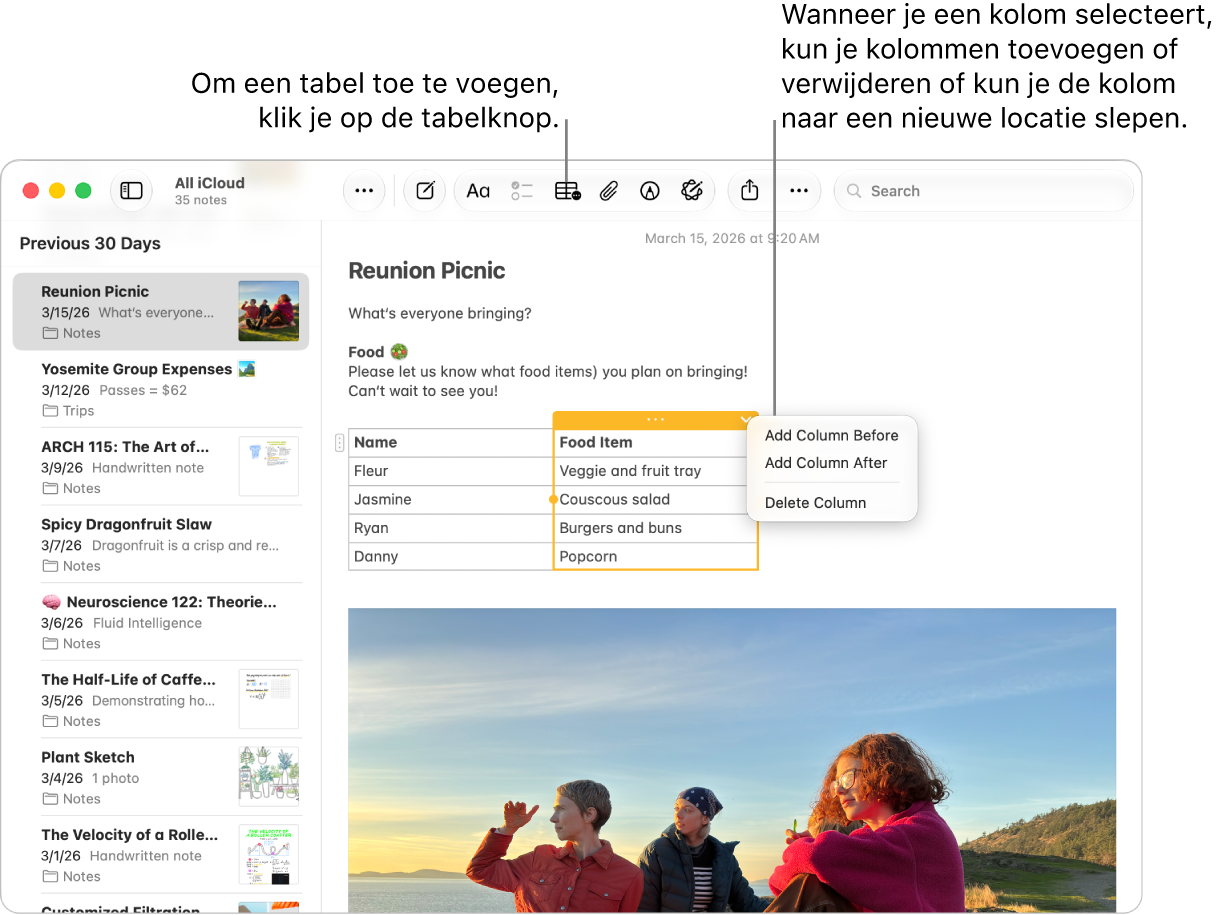Image resolution: width=1218 pixels, height=915 pixels.
Task: Choose Add Column After
Action: (826, 463)
